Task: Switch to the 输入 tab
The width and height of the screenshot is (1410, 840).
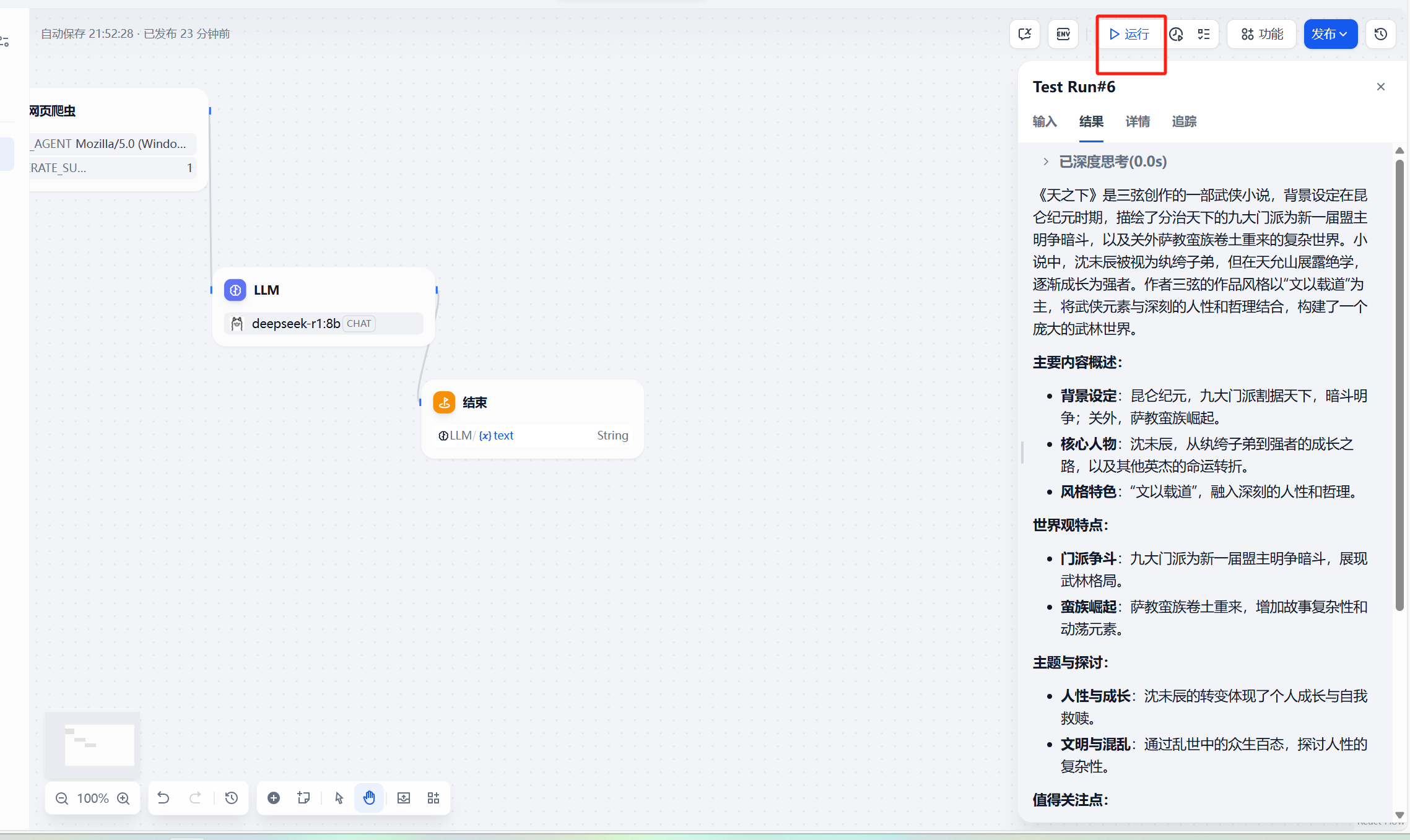Action: coord(1045,121)
